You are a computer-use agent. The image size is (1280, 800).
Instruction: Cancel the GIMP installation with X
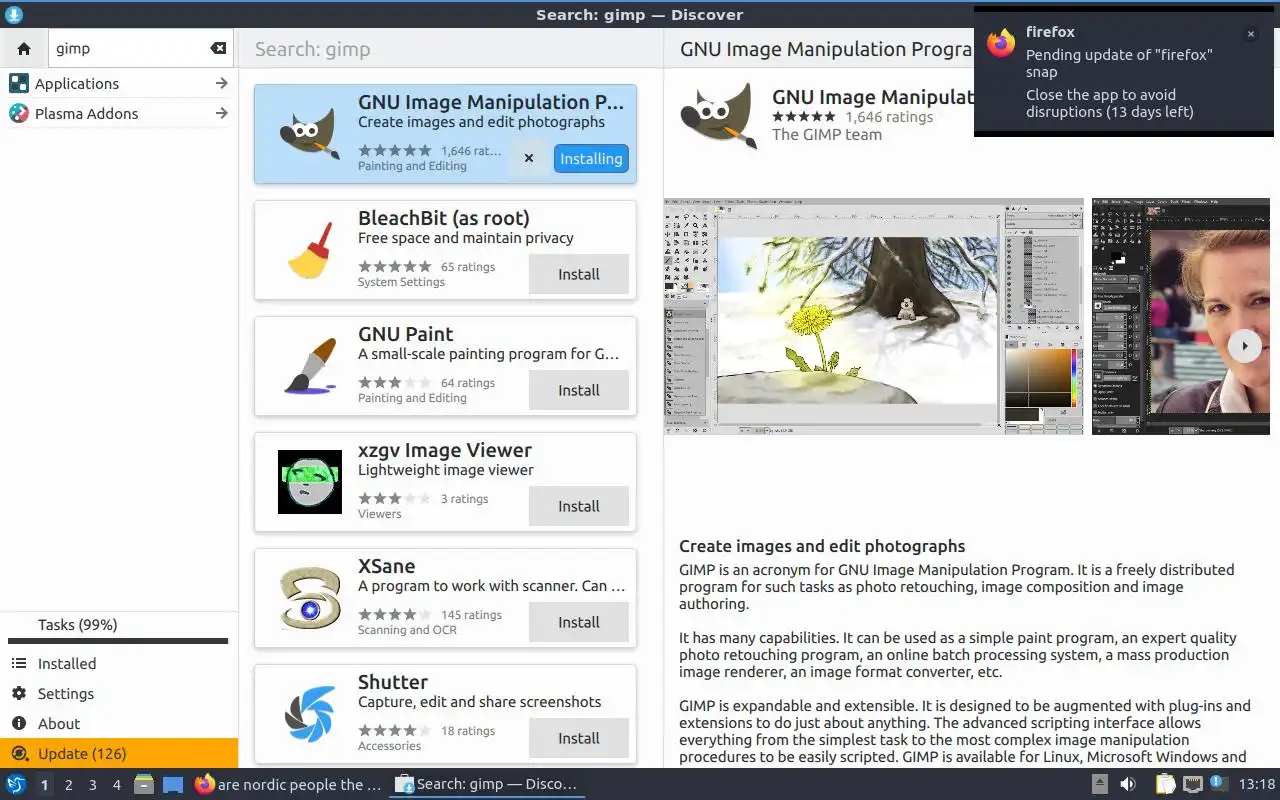(529, 158)
